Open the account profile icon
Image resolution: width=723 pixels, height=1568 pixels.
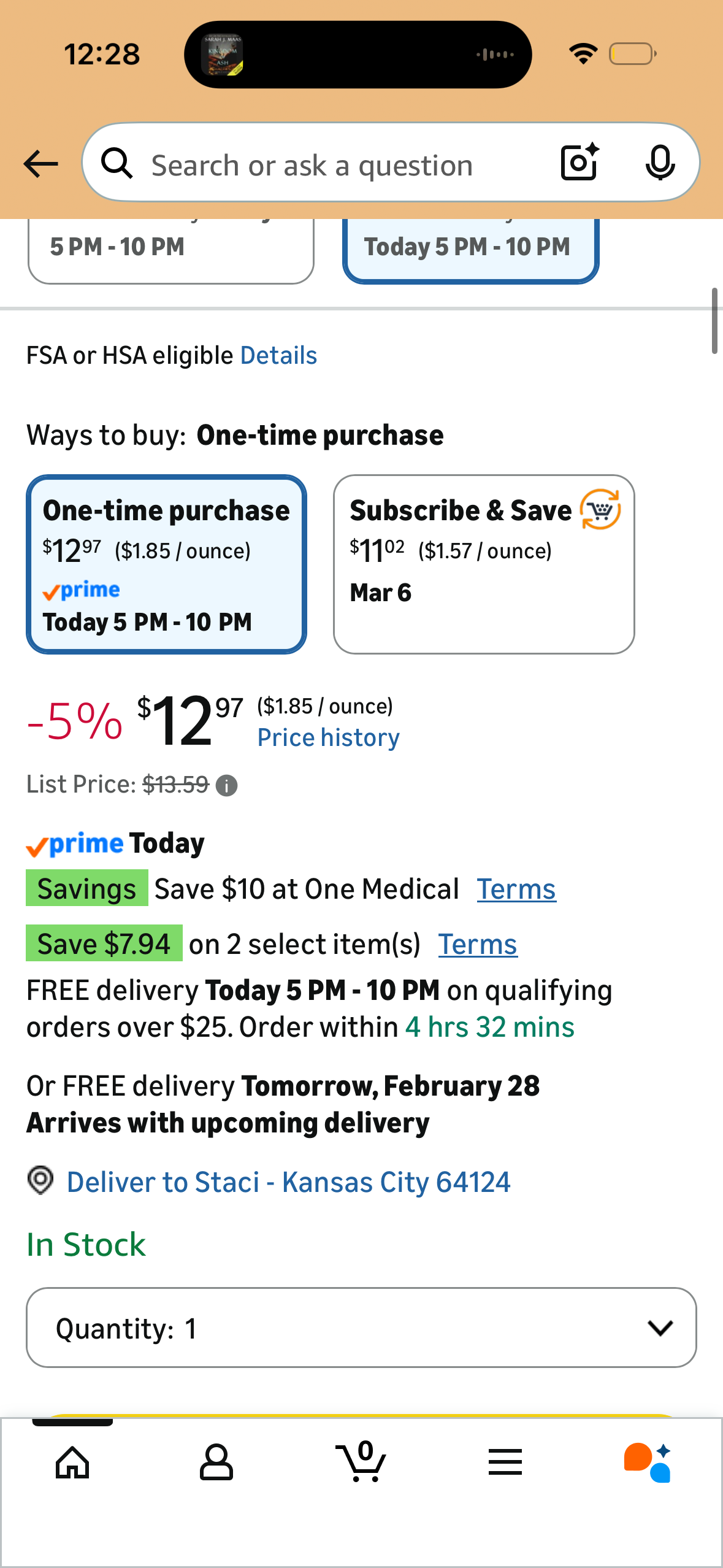pos(216,1462)
